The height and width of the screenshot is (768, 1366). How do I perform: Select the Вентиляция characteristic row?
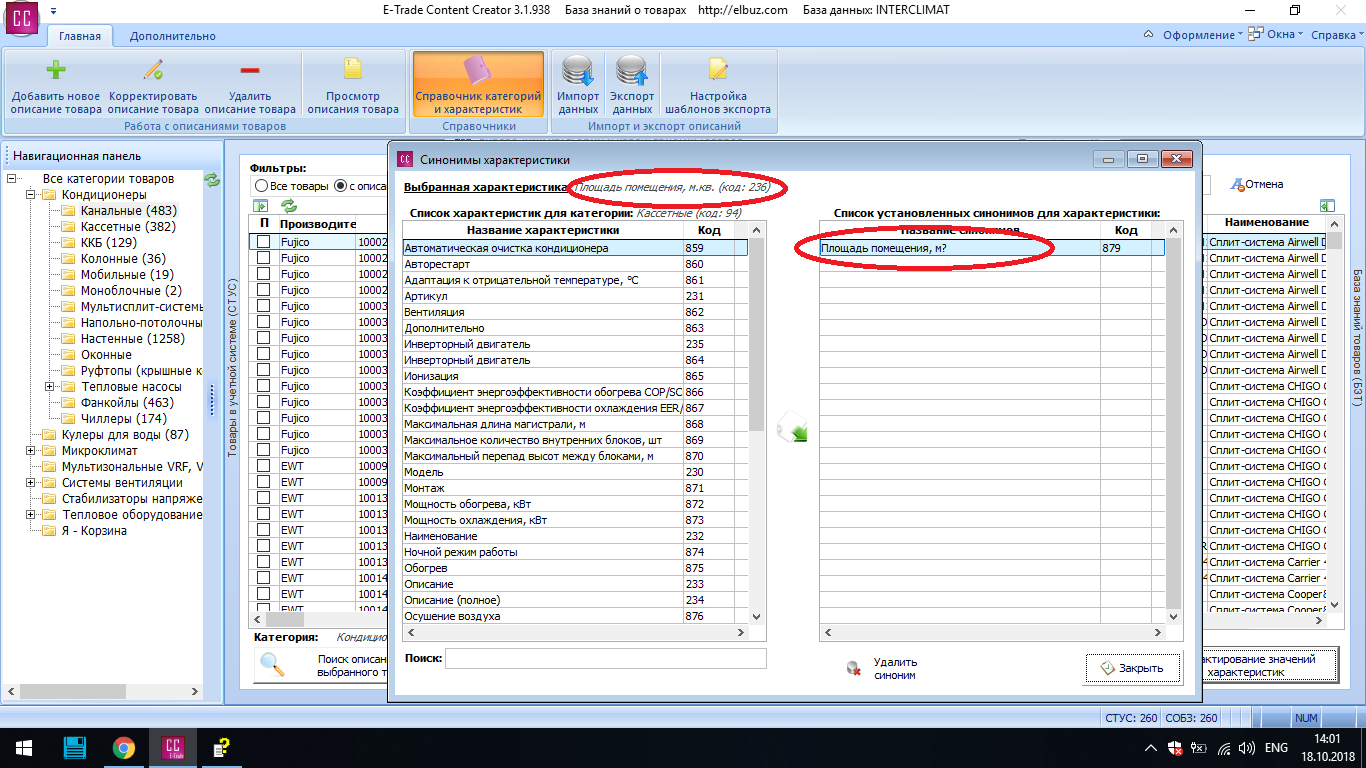pos(543,312)
